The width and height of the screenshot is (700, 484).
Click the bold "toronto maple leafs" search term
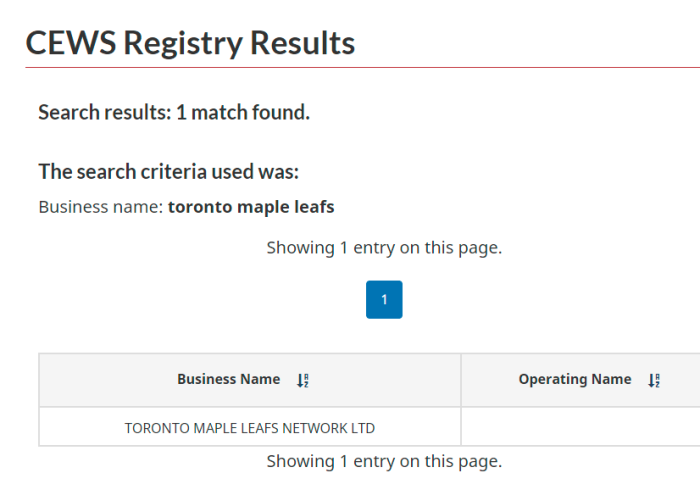click(x=251, y=207)
